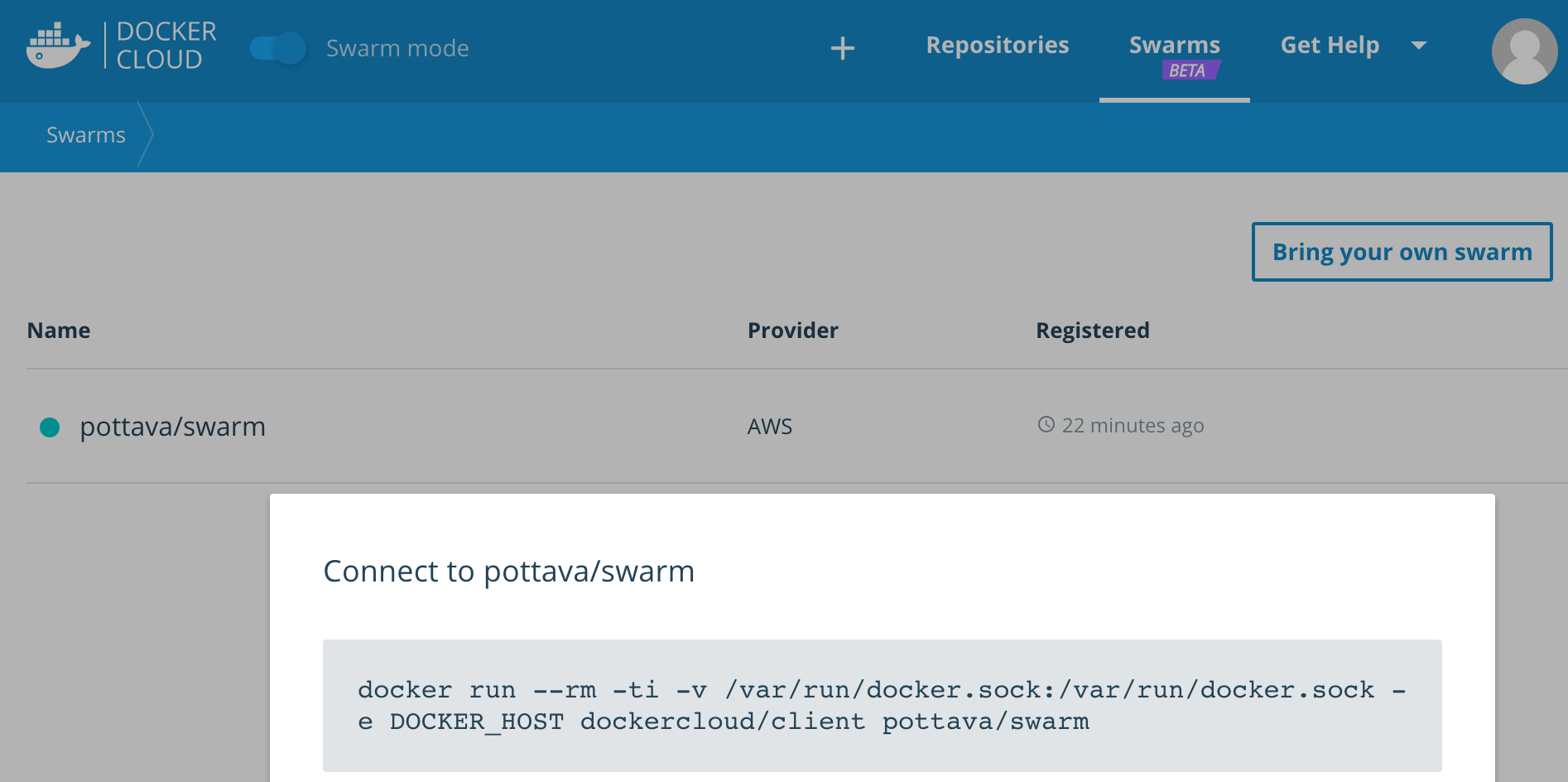Viewport: 1568px width, 782px height.
Task: Open the user avatar profile menu
Action: (1524, 51)
